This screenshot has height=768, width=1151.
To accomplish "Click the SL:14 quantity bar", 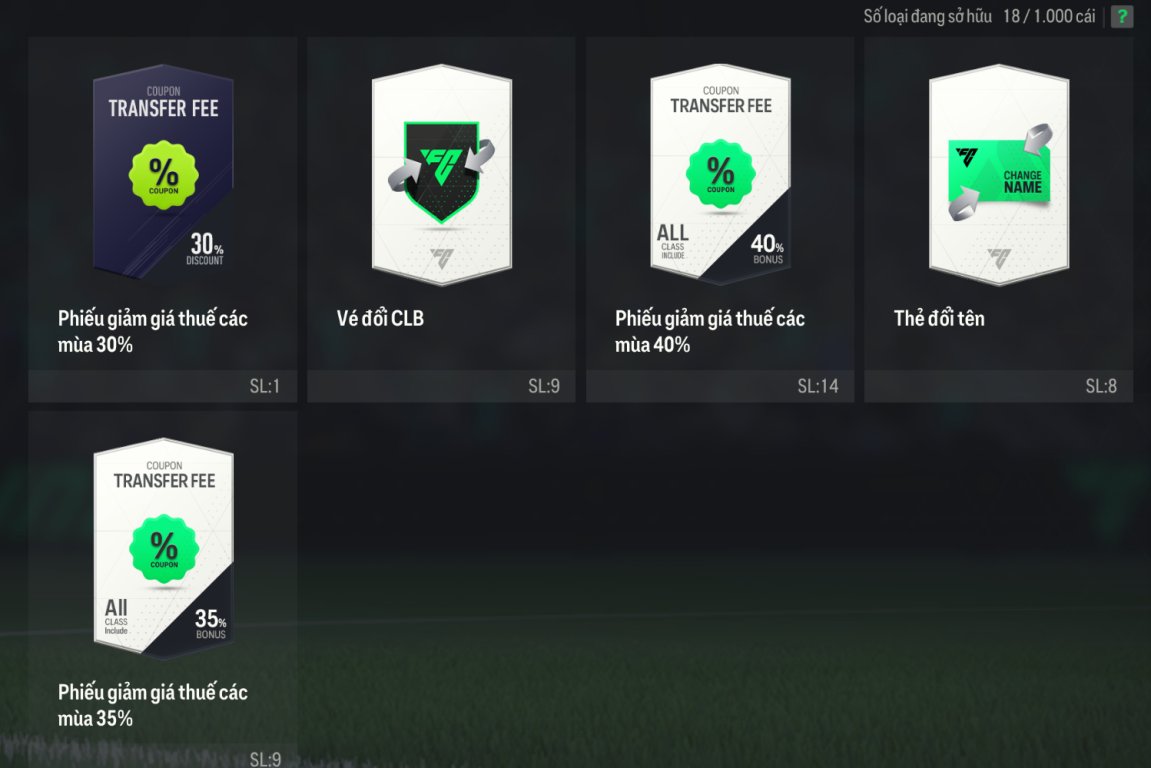I will 720,386.
